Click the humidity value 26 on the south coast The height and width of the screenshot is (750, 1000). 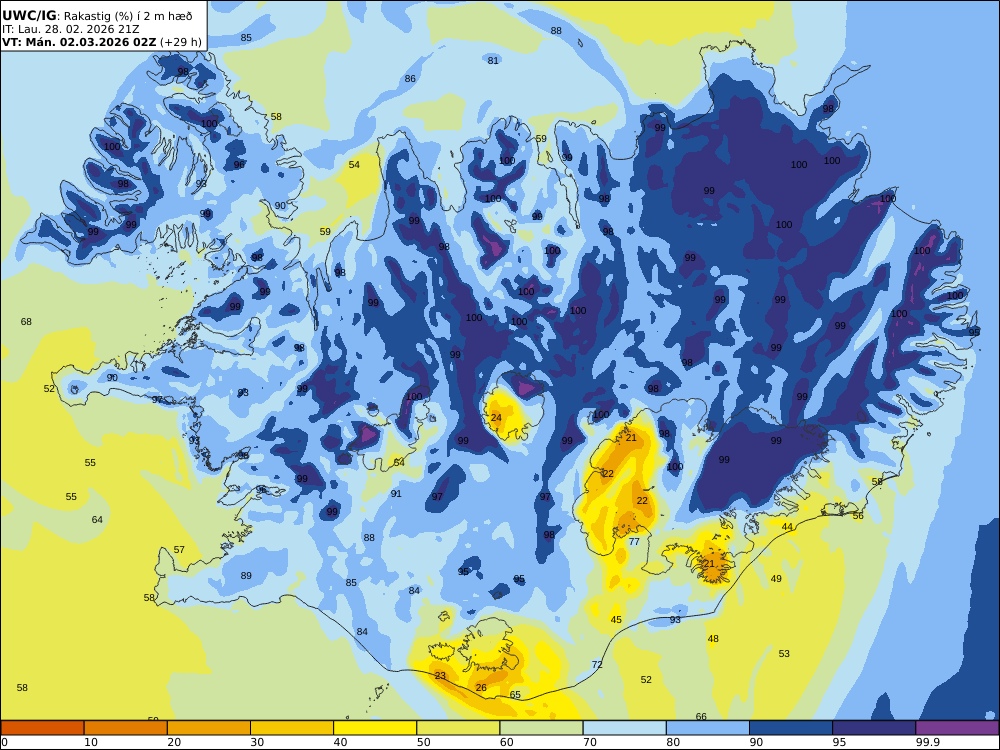click(x=482, y=687)
